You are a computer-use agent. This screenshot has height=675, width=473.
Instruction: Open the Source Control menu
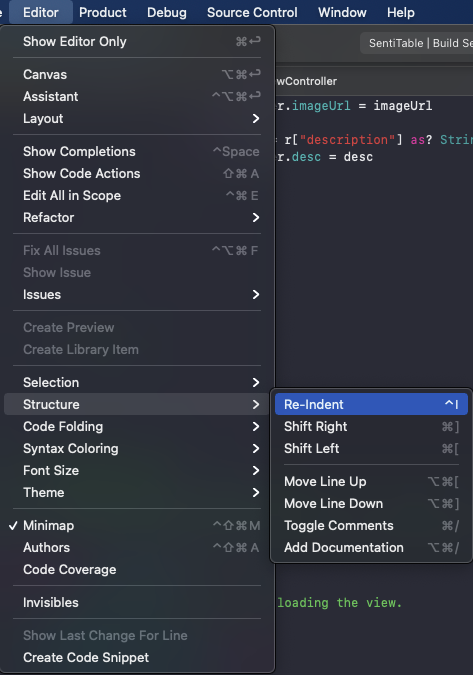pos(252,12)
